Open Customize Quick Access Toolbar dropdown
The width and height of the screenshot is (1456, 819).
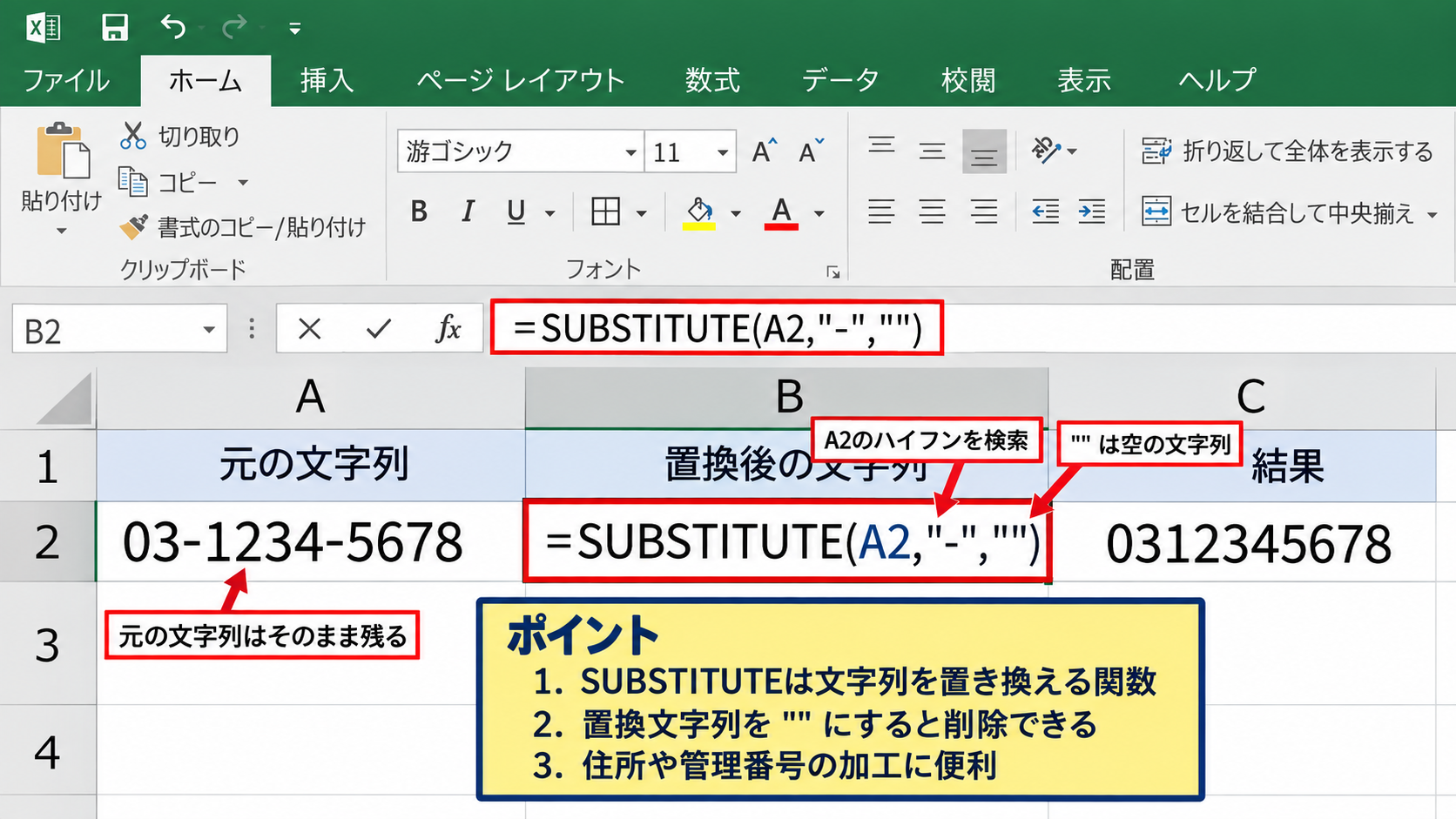coord(295,29)
